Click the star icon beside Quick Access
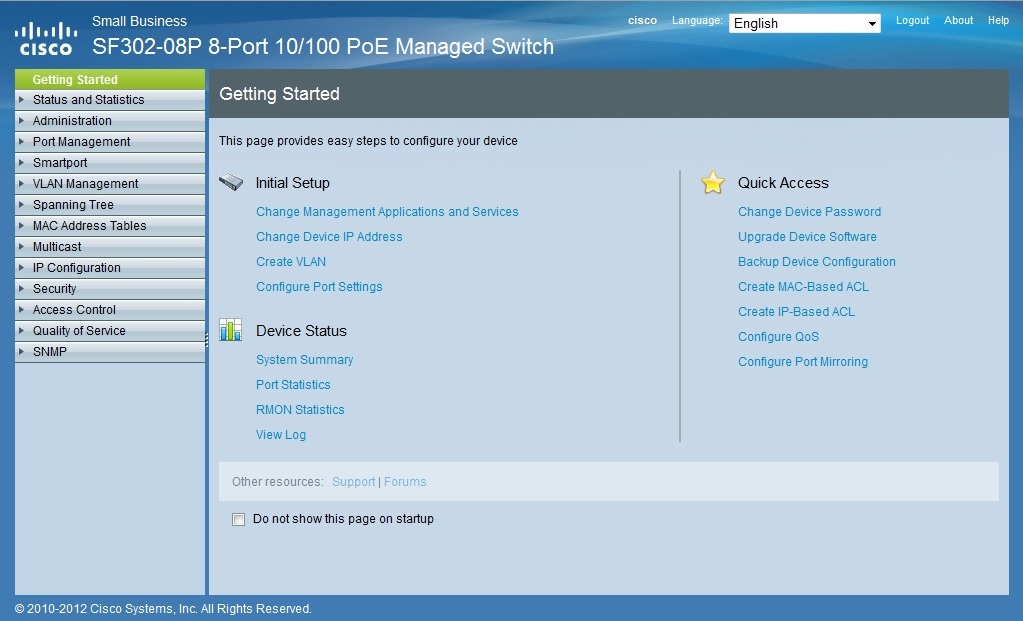The height and width of the screenshot is (621, 1023). [712, 182]
